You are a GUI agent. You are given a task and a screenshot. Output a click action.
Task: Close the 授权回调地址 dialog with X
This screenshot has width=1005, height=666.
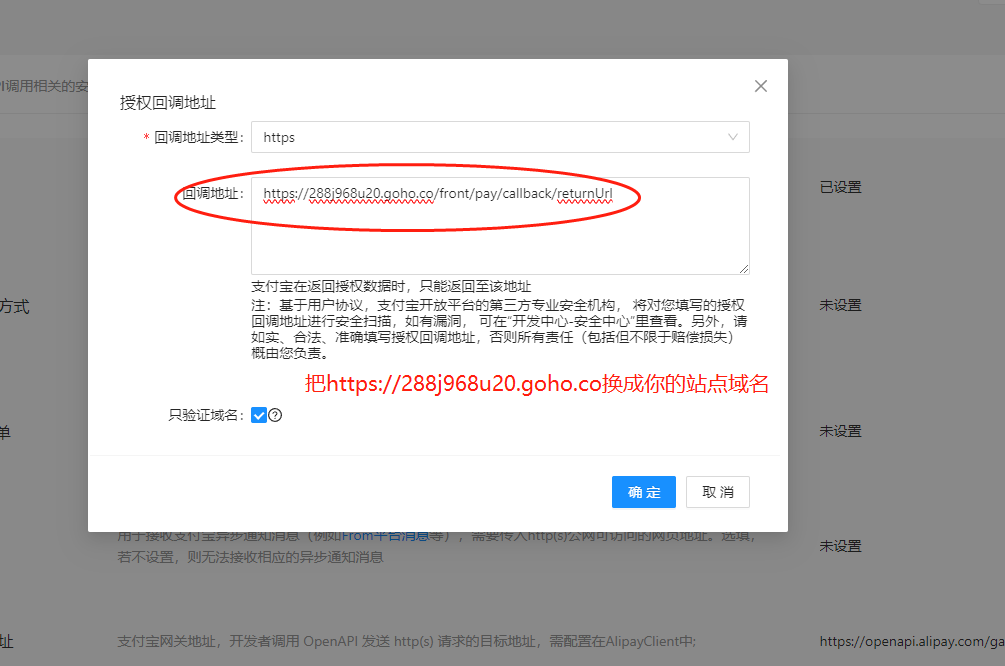[x=761, y=86]
